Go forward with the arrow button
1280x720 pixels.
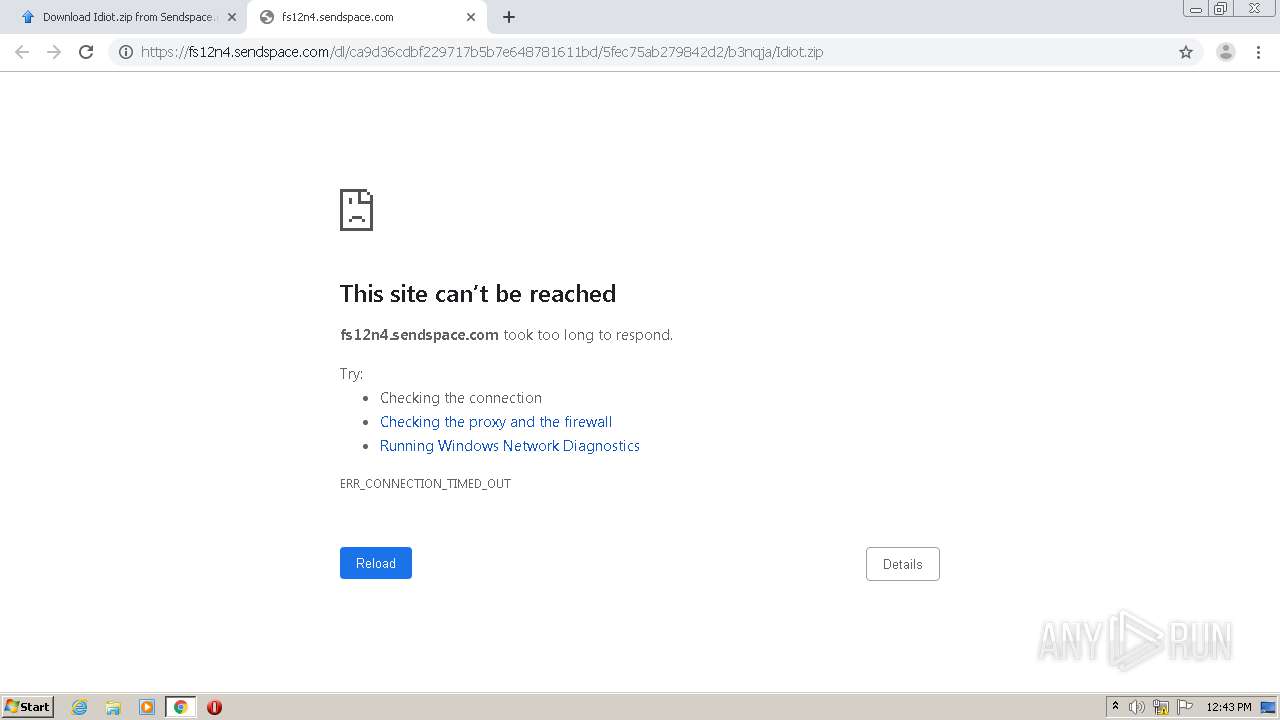coord(54,52)
